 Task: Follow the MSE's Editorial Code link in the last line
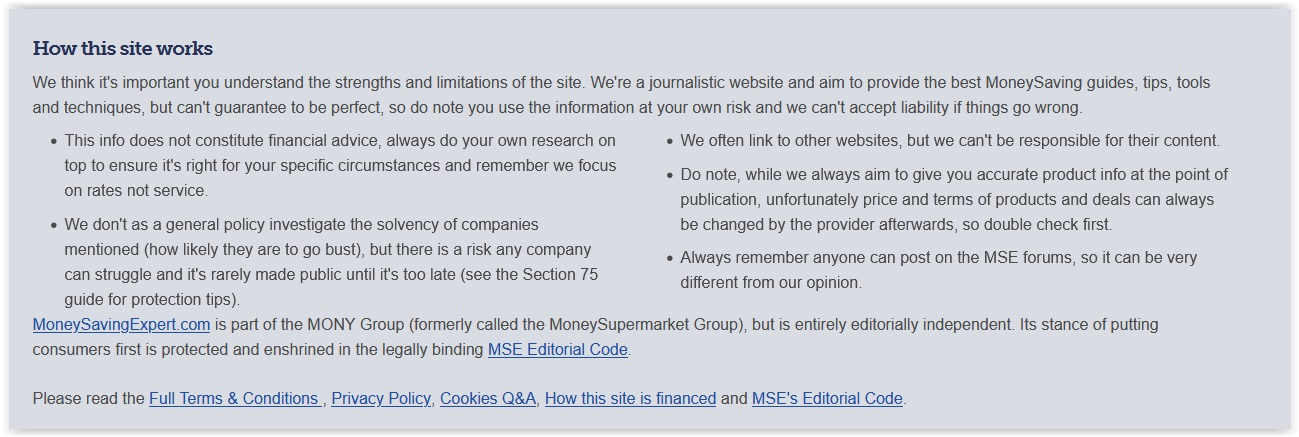pos(827,398)
